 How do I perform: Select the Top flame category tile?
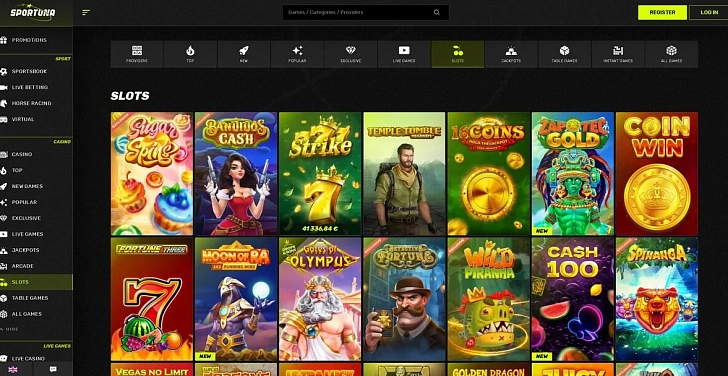[190, 54]
